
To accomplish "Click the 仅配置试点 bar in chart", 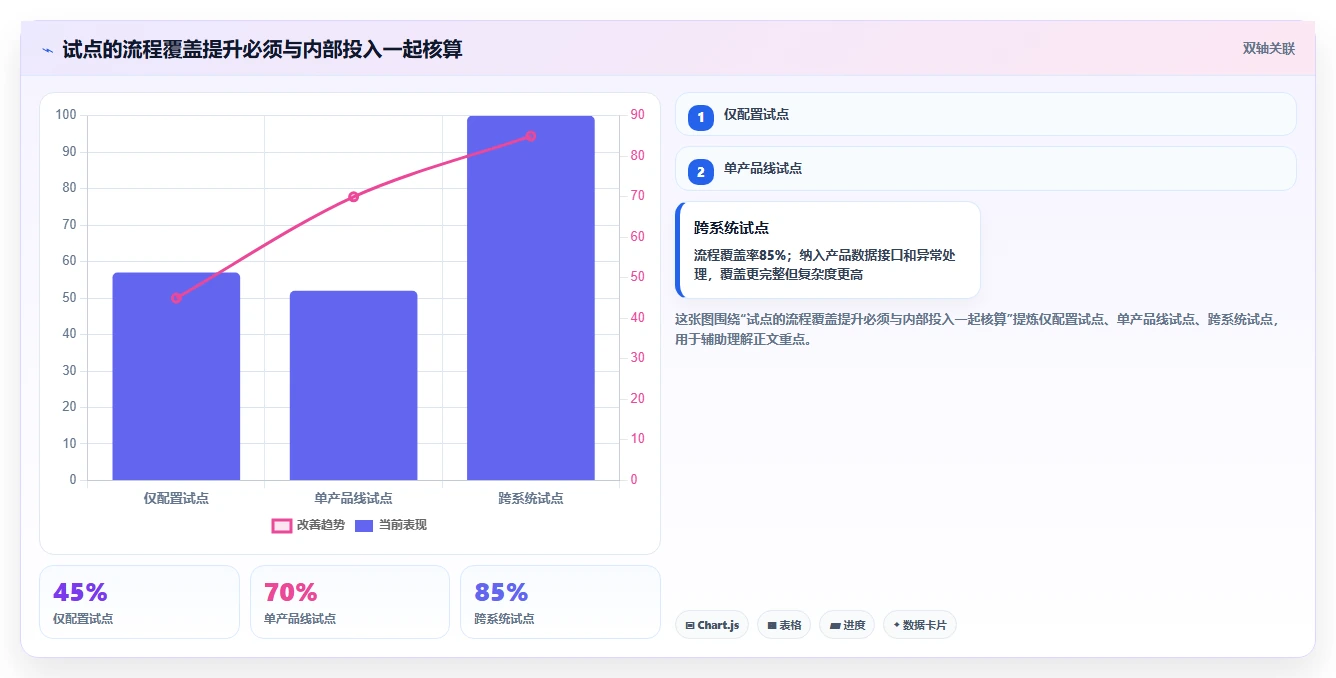I will [176, 376].
